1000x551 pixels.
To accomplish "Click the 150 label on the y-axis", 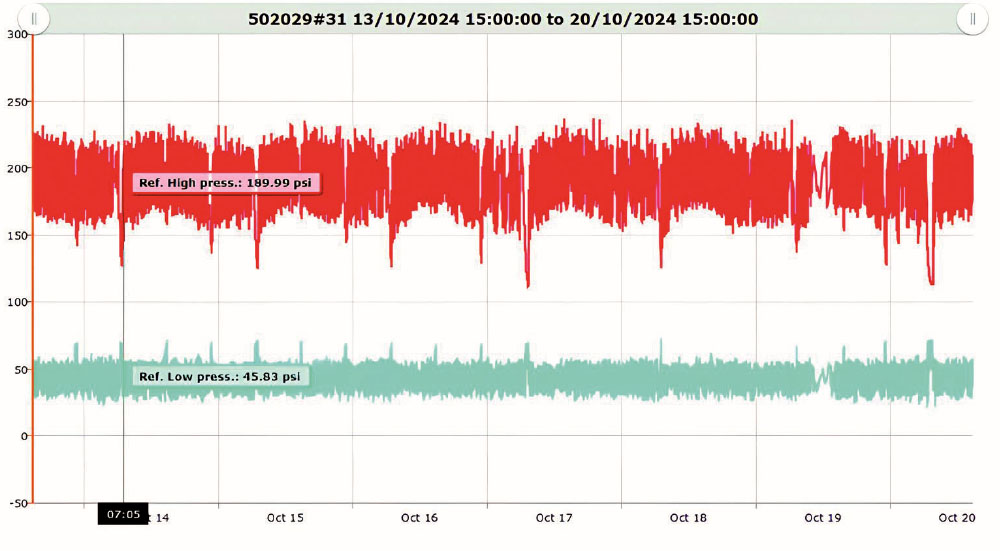I will 15,235.
